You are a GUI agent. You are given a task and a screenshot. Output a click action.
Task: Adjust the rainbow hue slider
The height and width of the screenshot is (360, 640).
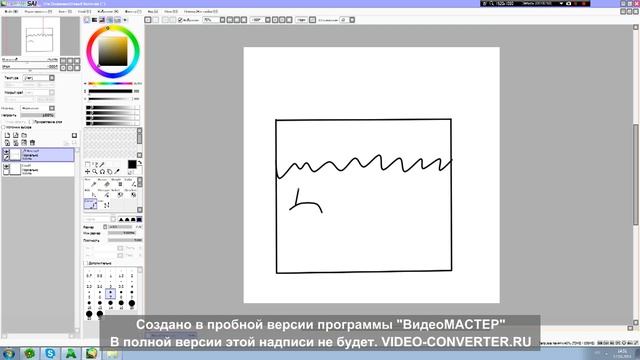pyautogui.click(x=110, y=83)
